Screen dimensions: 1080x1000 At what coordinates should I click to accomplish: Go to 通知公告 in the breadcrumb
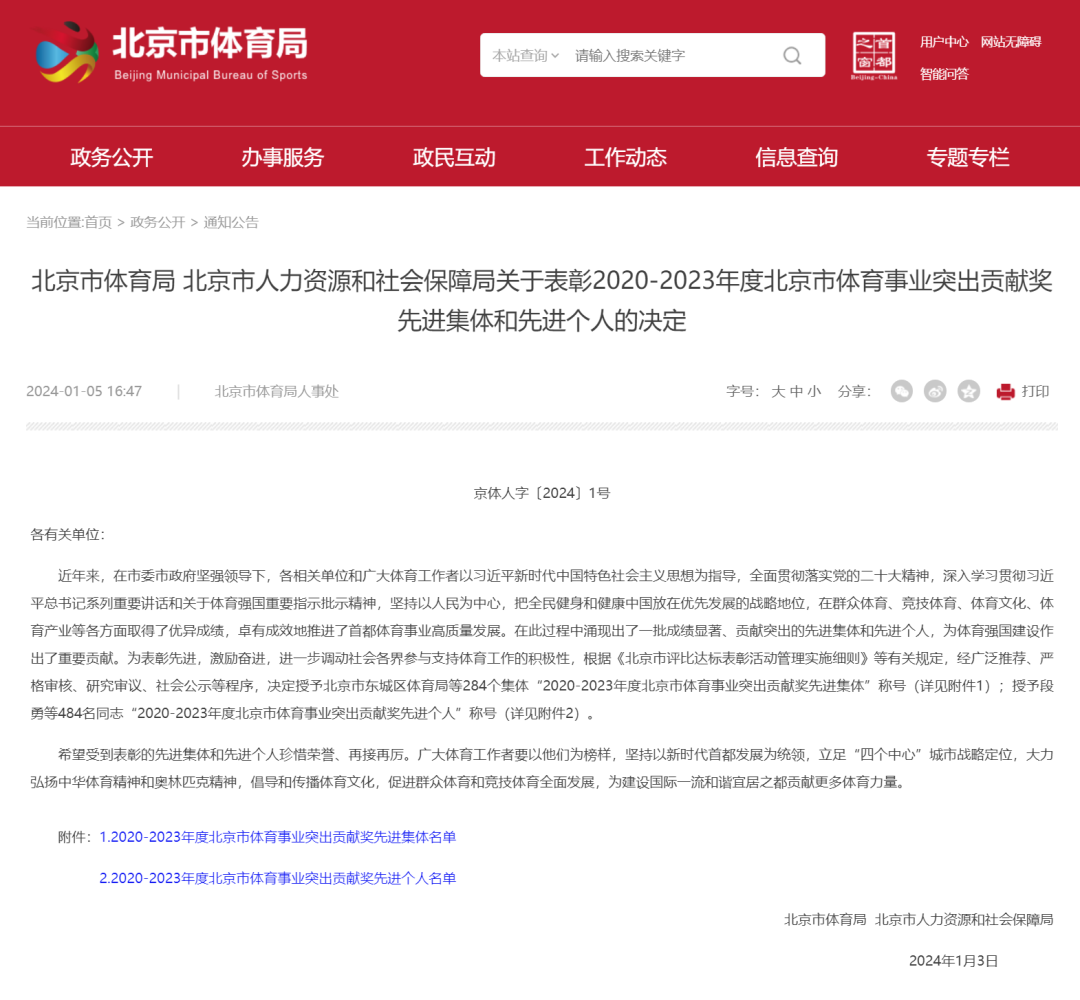(231, 222)
